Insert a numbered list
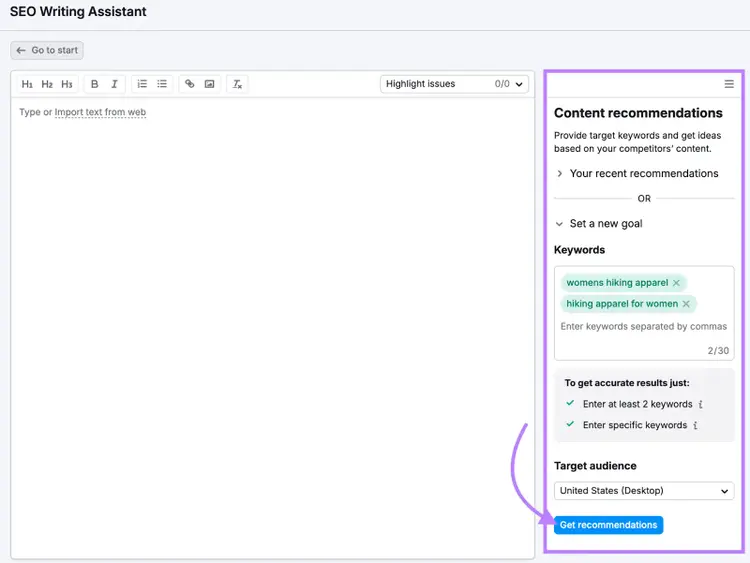 [142, 84]
